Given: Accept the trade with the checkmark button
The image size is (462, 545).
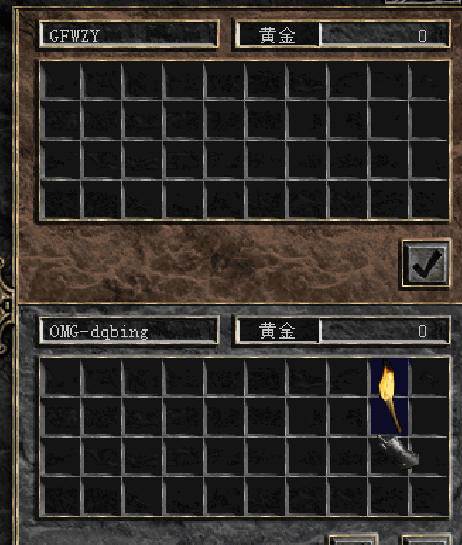Looking at the screenshot, I should (x=426, y=263).
